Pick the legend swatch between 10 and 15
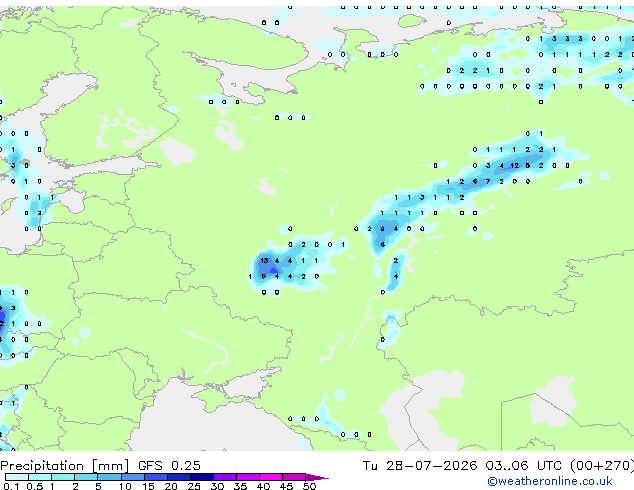Screen dimensions: 634x490 [x=133, y=477]
